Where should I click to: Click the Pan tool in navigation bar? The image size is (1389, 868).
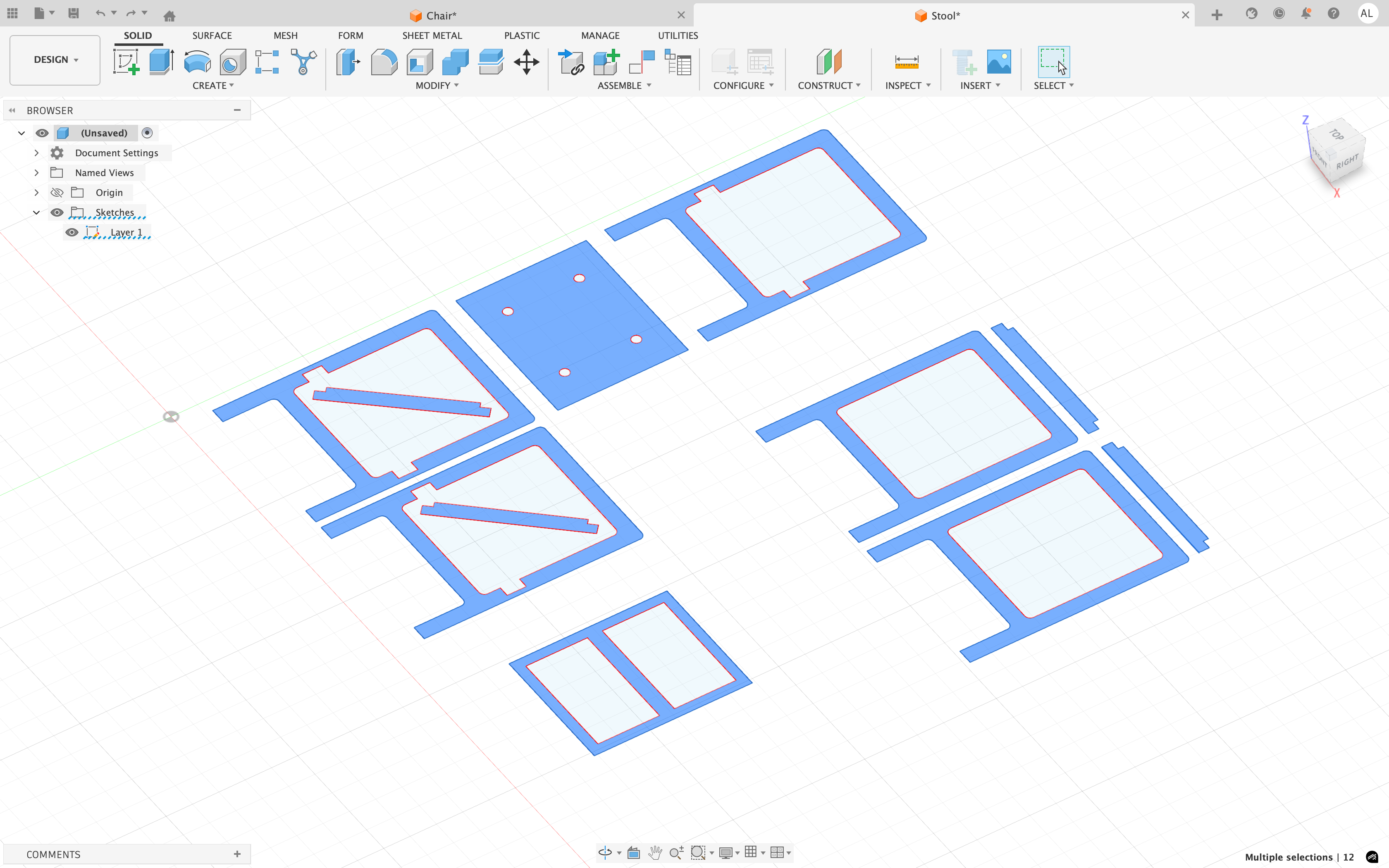click(655, 852)
